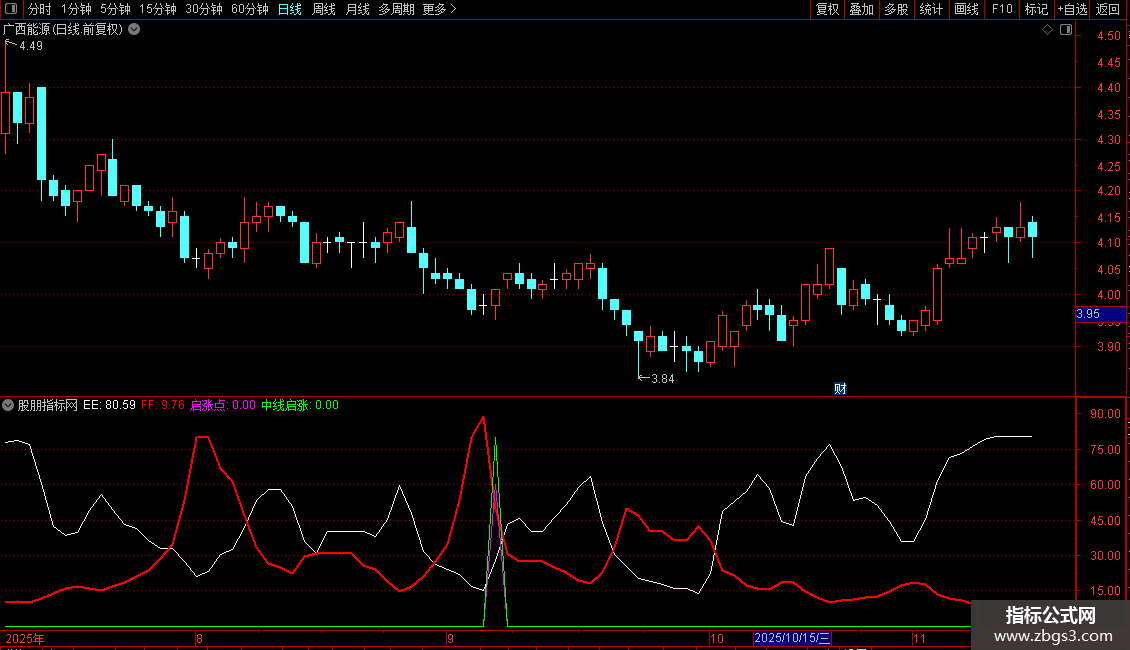Toggle the side panel icon on chart header

(1066, 30)
